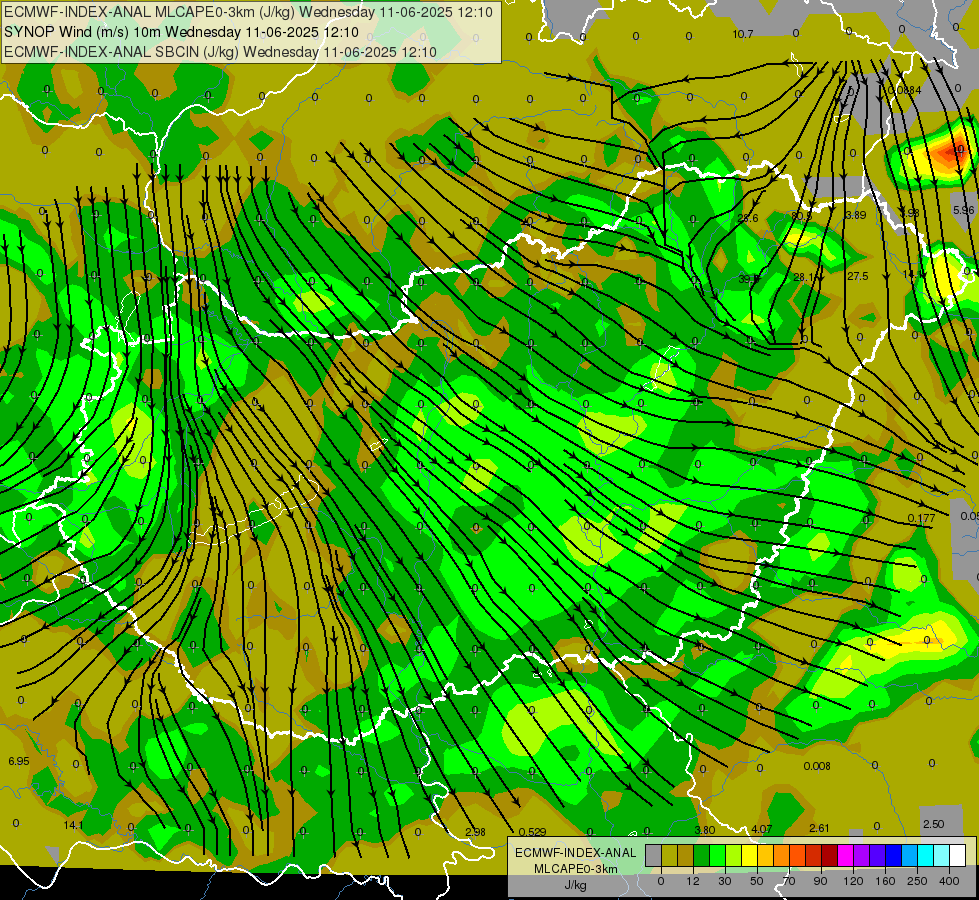Click the 70 tick label on legend
The height and width of the screenshot is (900, 979).
(x=789, y=881)
